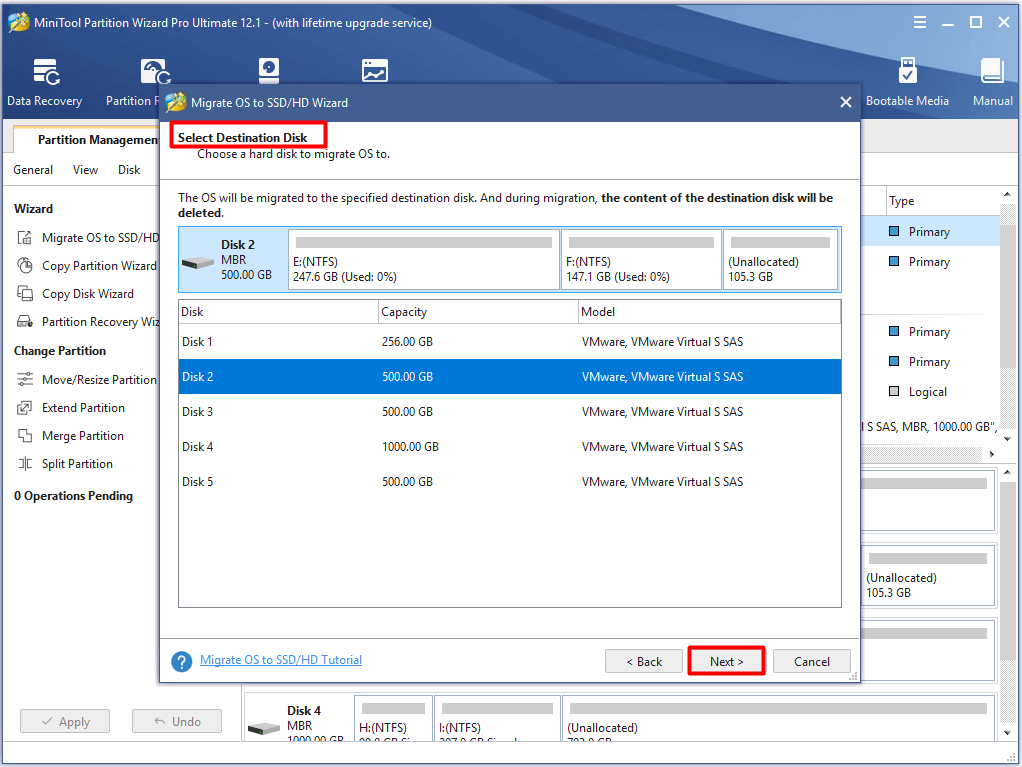Open the hamburger menu in title bar

click(920, 23)
